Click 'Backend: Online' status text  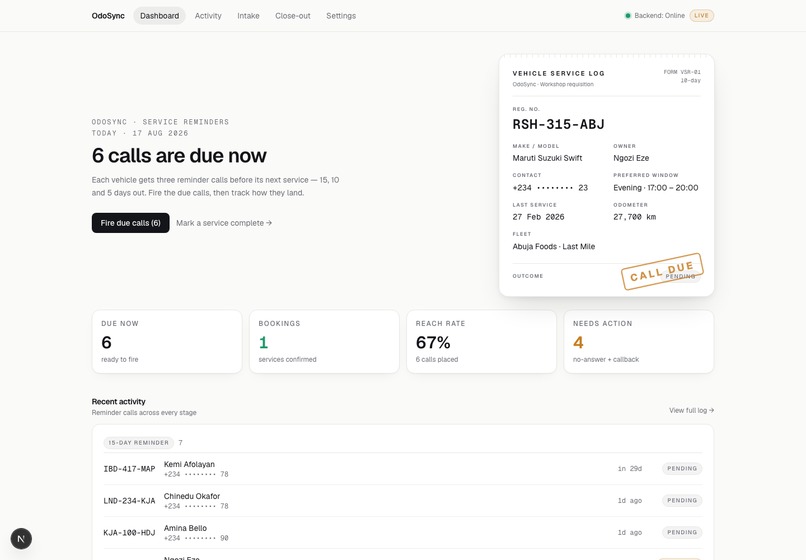tap(660, 16)
